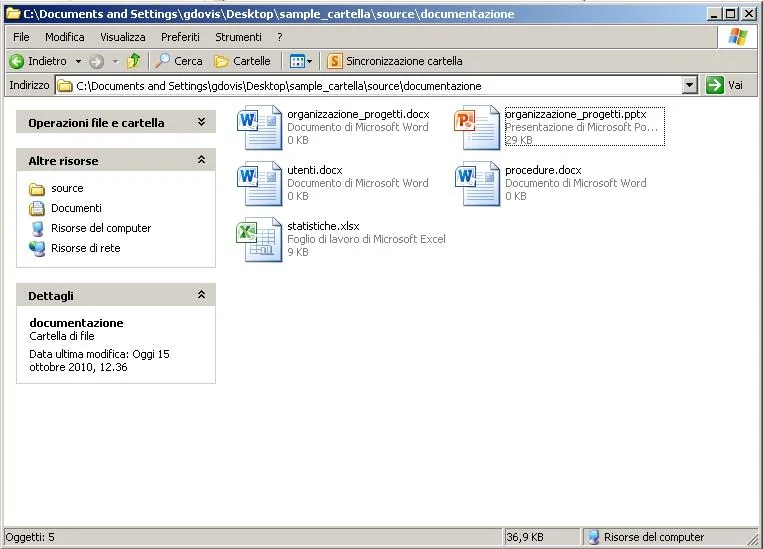Click file name procedure.docx

point(543,170)
